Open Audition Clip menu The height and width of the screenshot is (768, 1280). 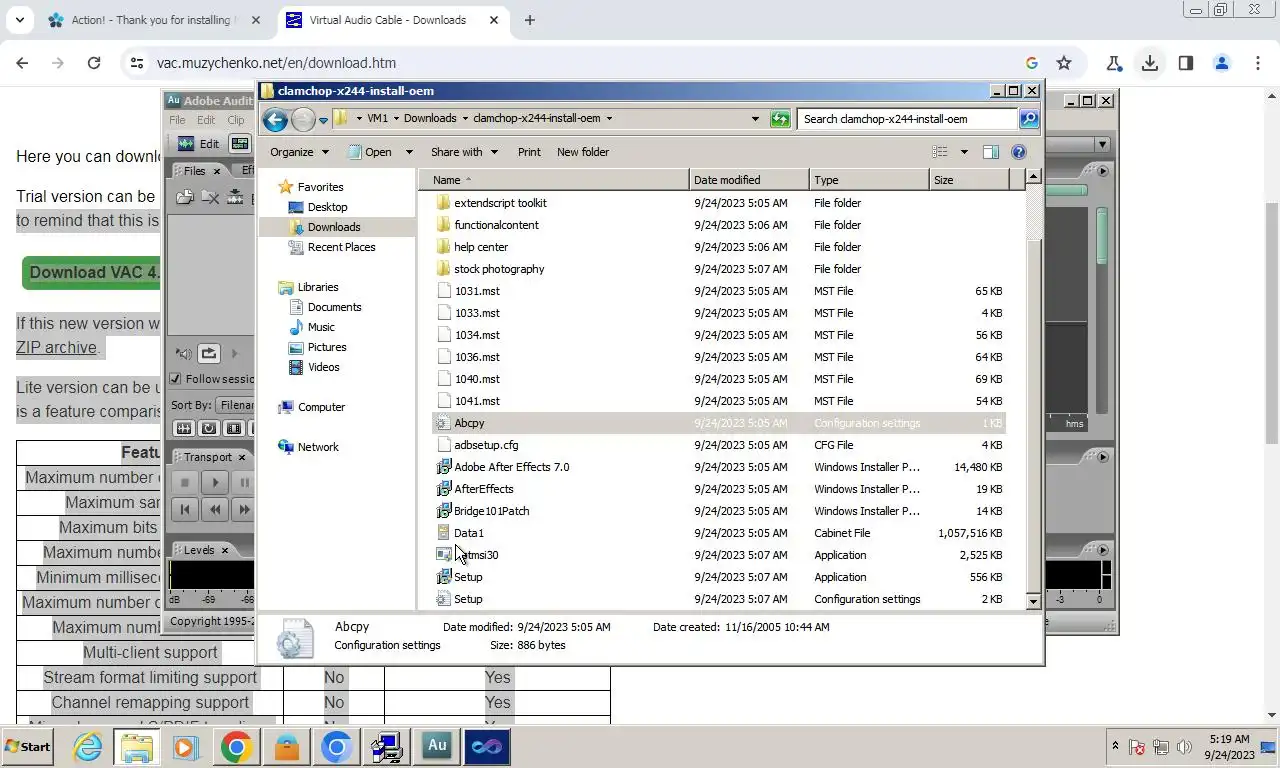236,120
